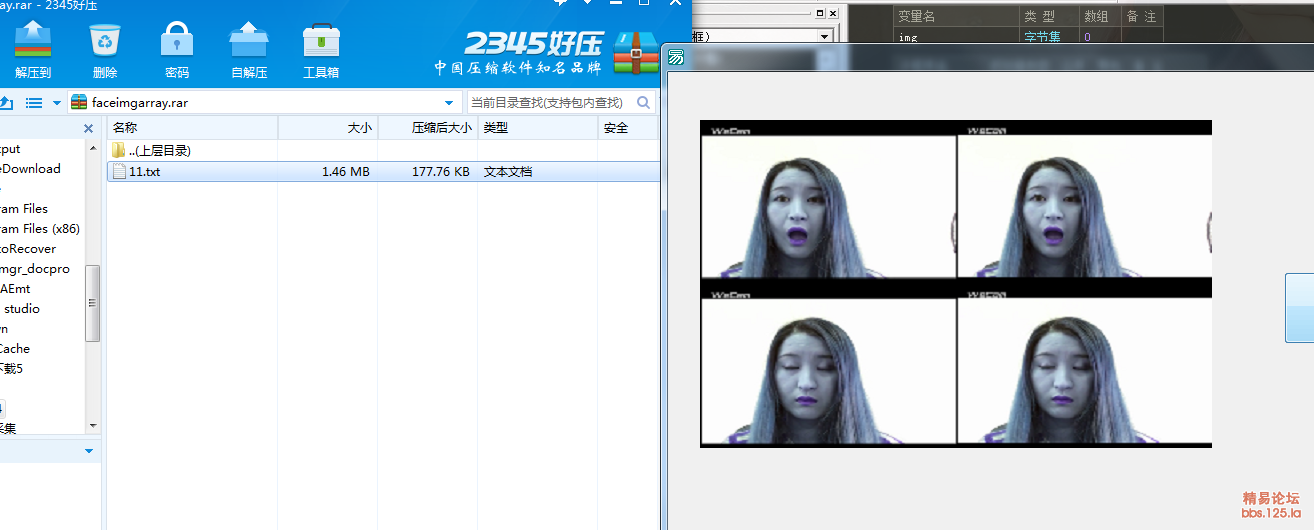Click the 易 icon in the image window title bar

point(676,57)
